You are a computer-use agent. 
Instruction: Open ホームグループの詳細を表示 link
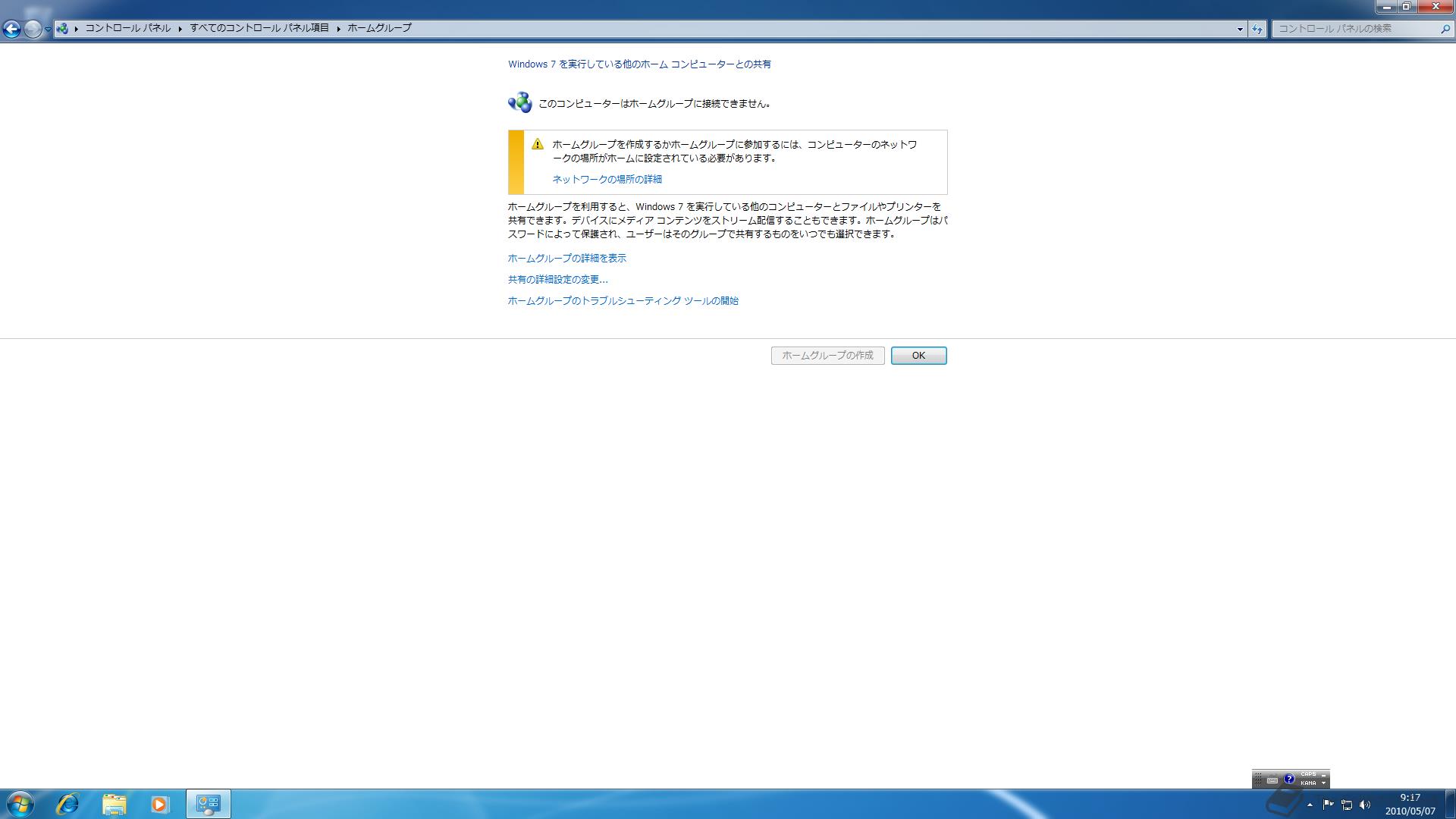(566, 259)
